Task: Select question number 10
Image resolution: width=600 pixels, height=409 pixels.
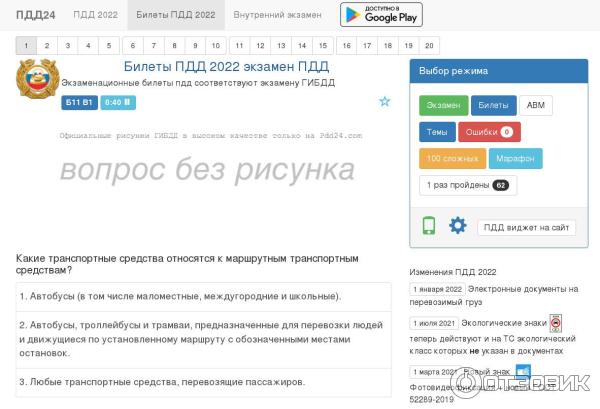Action: pyautogui.click(x=216, y=46)
